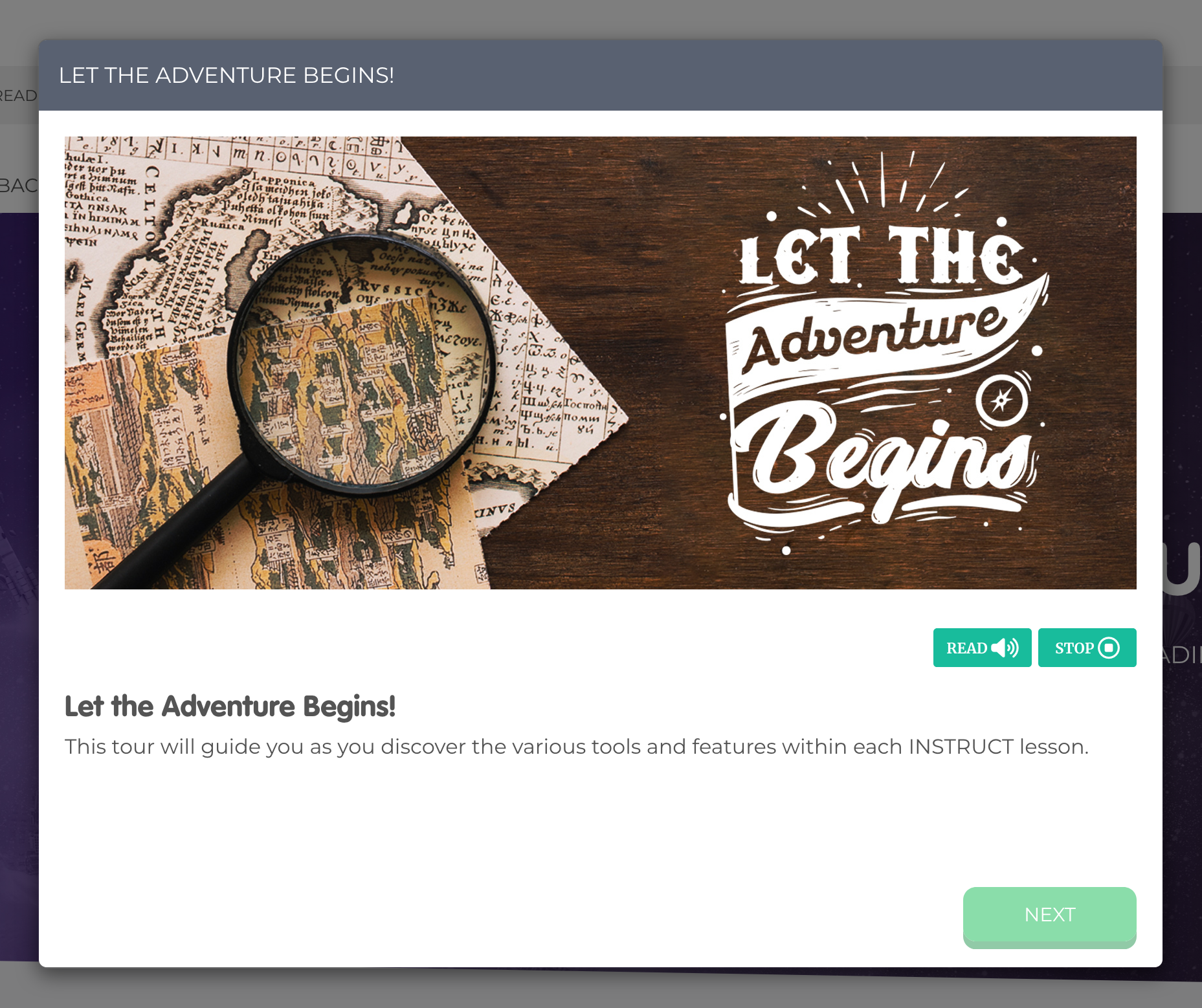
Task: Click the compass icon in the banner artwork
Action: click(x=1001, y=401)
